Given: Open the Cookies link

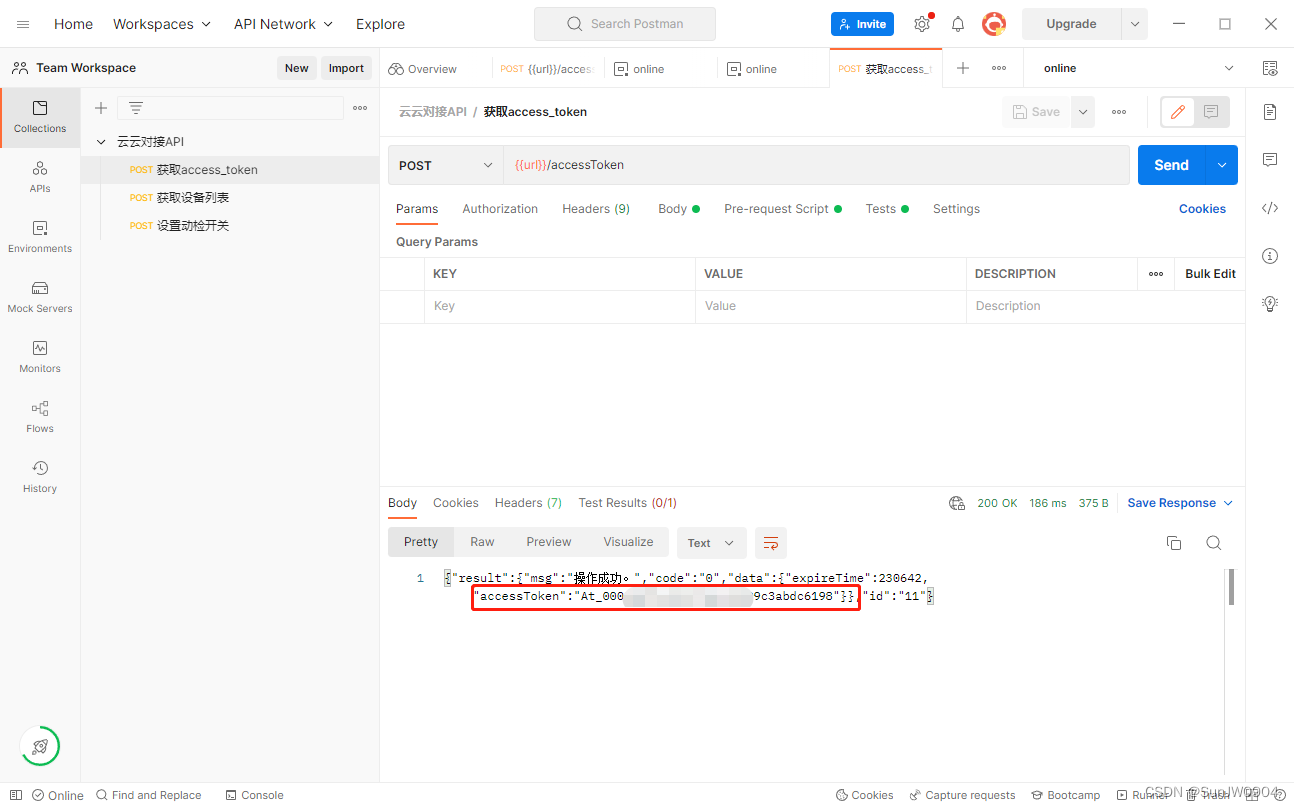Looking at the screenshot, I should click(x=1202, y=209).
